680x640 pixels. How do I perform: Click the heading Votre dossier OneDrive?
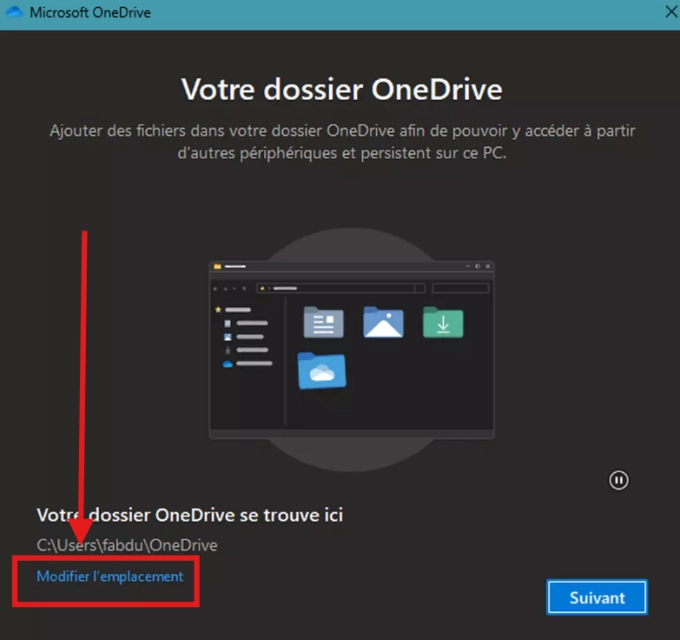click(342, 89)
